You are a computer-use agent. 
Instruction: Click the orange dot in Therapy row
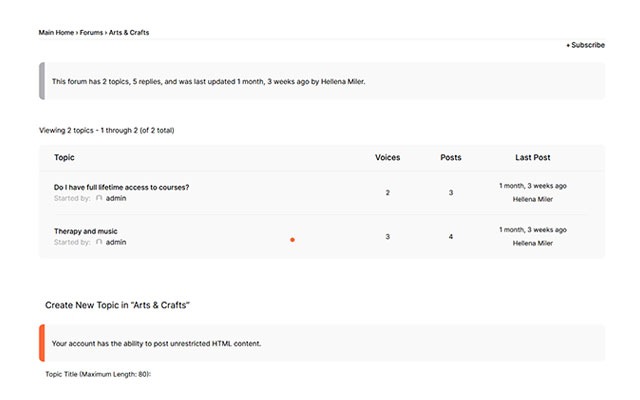(292, 240)
